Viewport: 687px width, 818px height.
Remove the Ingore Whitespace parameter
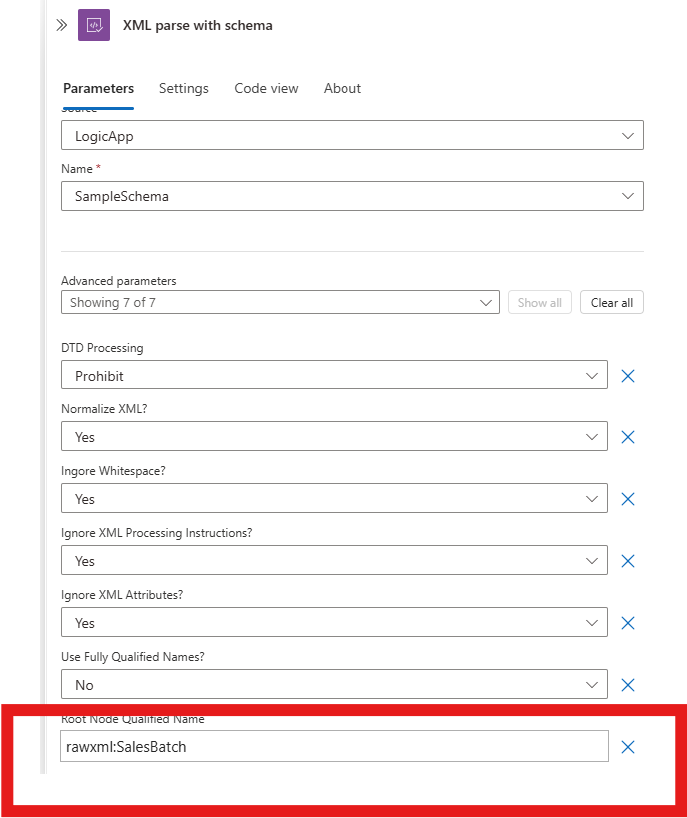(x=628, y=499)
